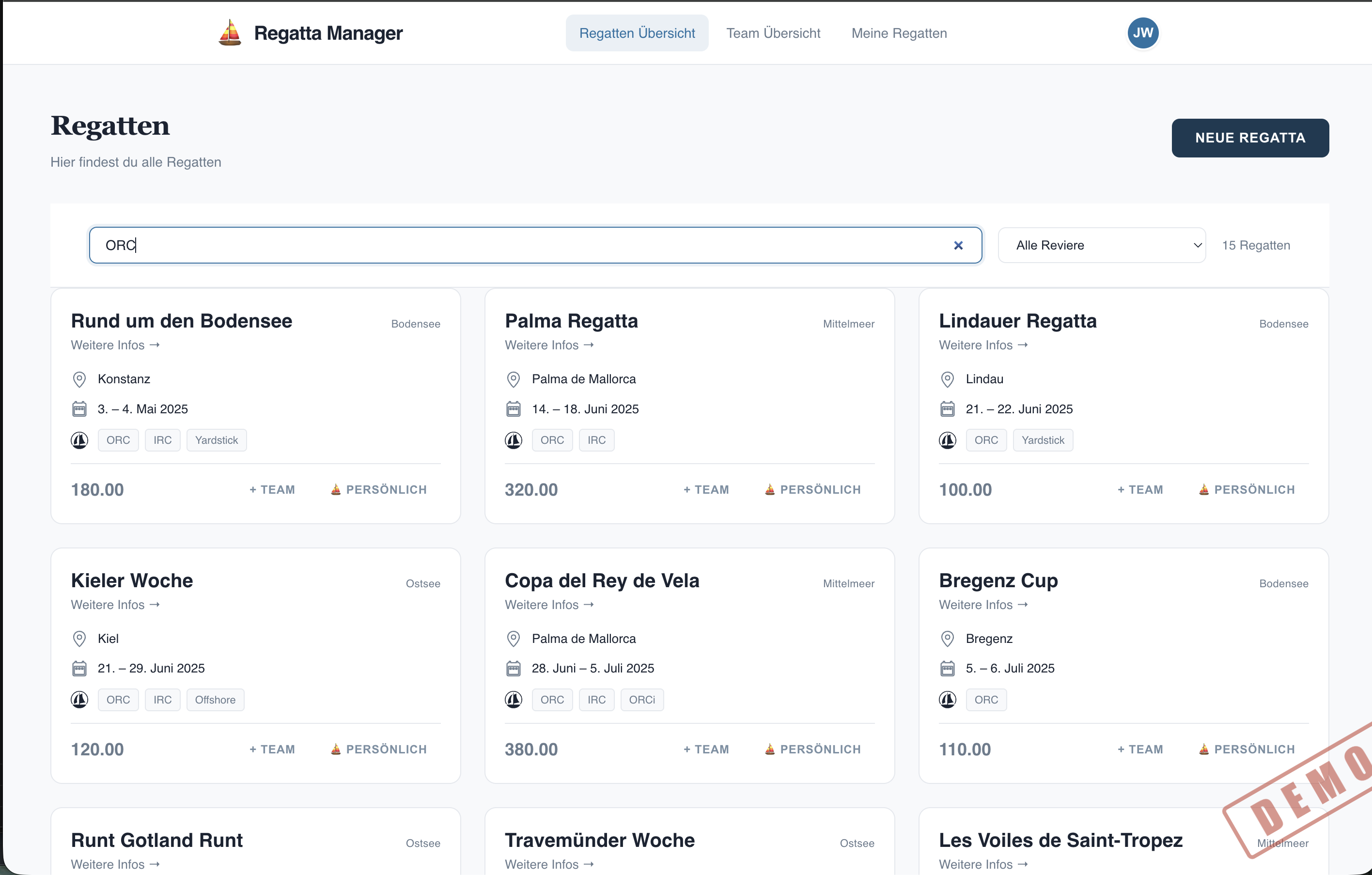
Task: Click the sailboat class icon in the Copa del Rey de Vela card
Action: tap(514, 700)
